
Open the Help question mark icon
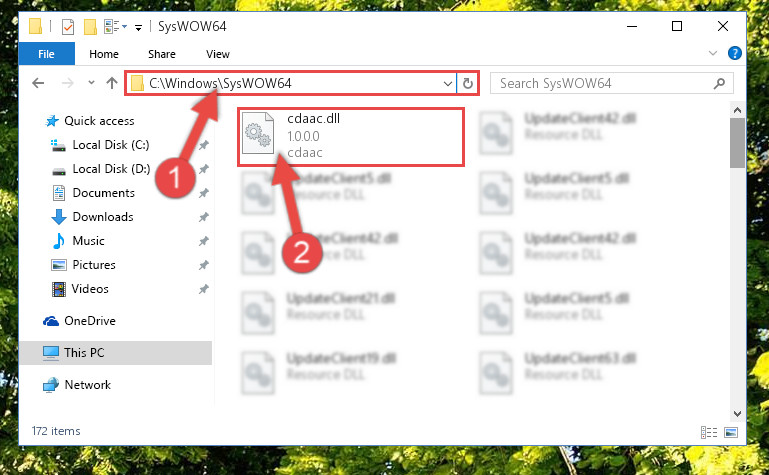click(734, 53)
